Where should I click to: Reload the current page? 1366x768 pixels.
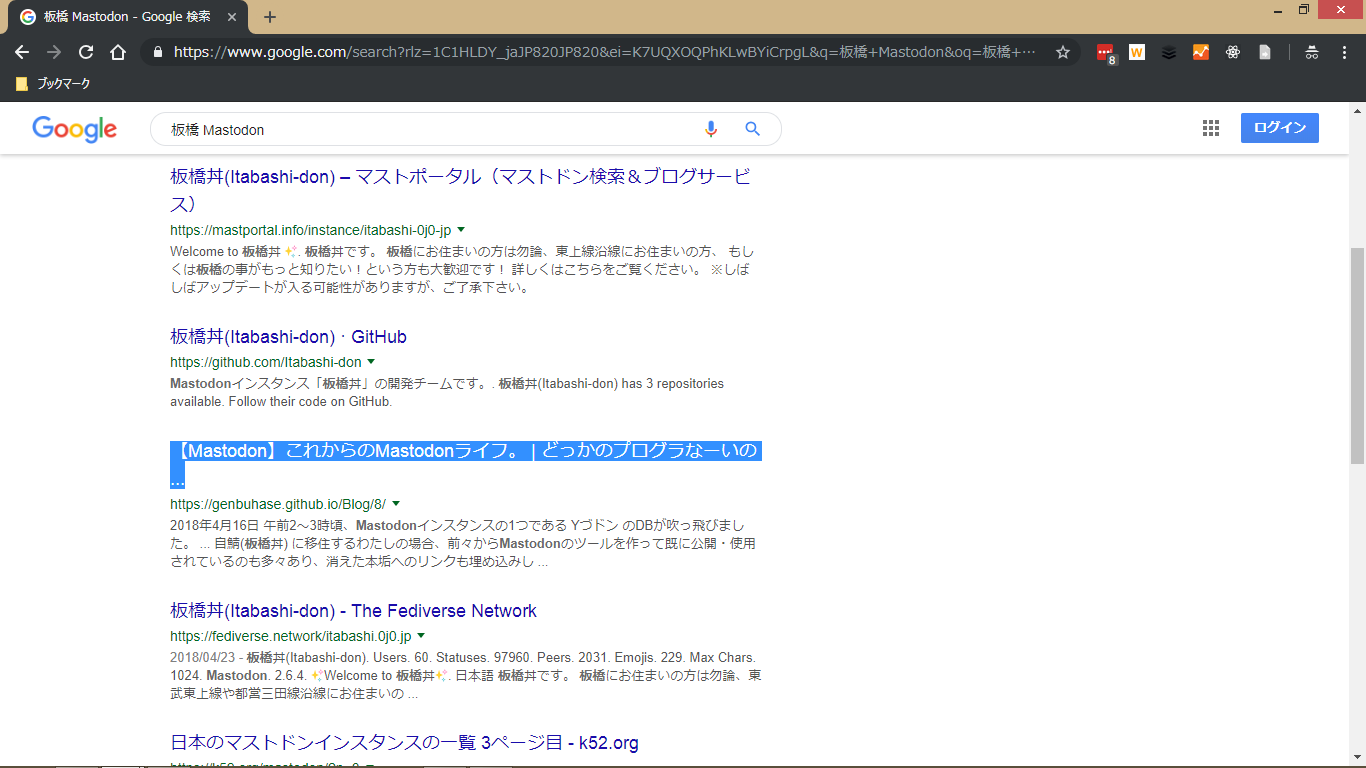(x=86, y=52)
